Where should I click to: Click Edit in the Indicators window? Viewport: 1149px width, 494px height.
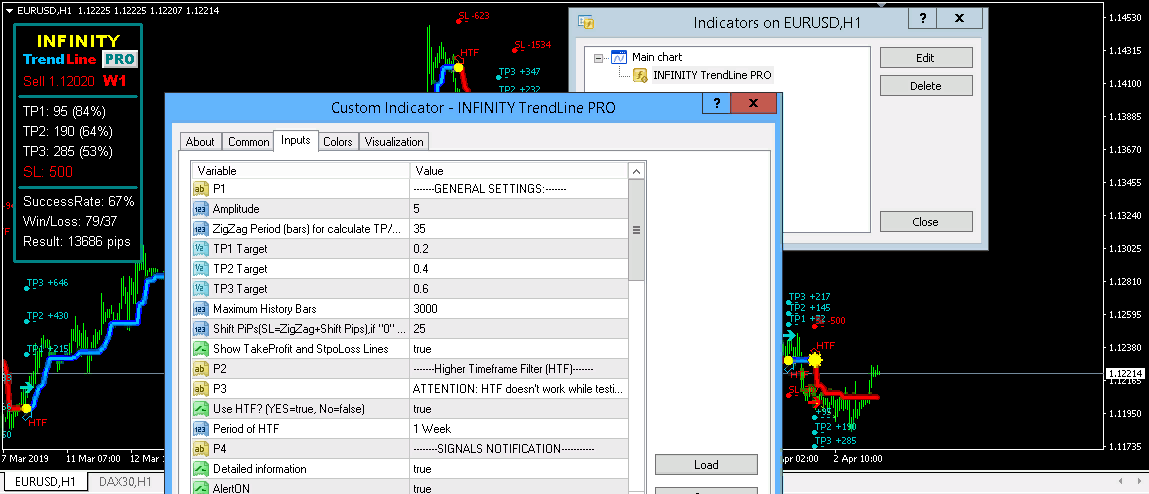coord(925,58)
